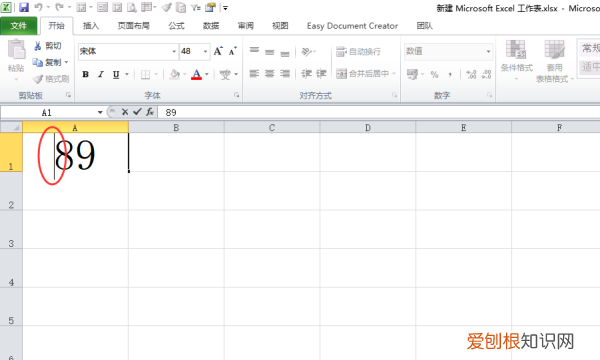600x360 pixels.
Task: Toggle Italic formatting
Action: (x=101, y=74)
